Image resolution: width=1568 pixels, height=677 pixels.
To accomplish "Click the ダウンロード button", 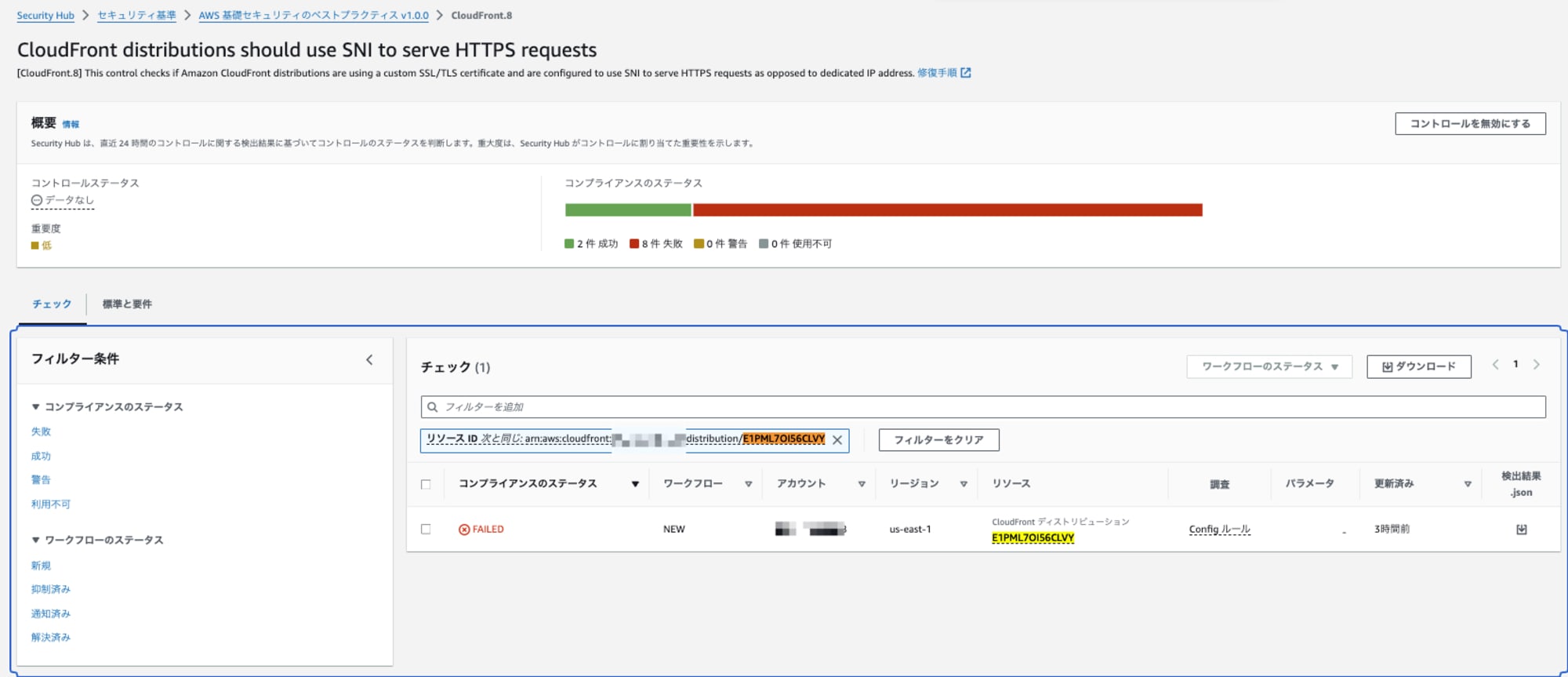I will pyautogui.click(x=1418, y=367).
